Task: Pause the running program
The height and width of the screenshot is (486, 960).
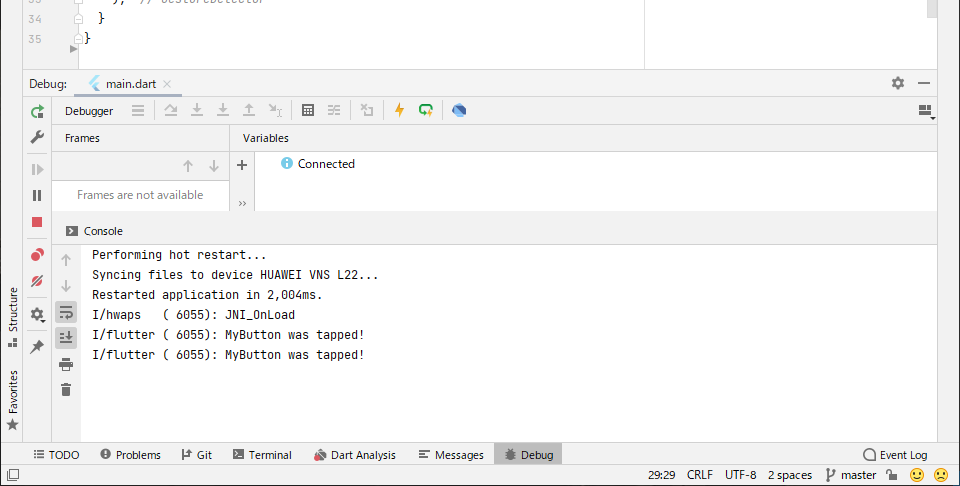Action: pos(37,195)
